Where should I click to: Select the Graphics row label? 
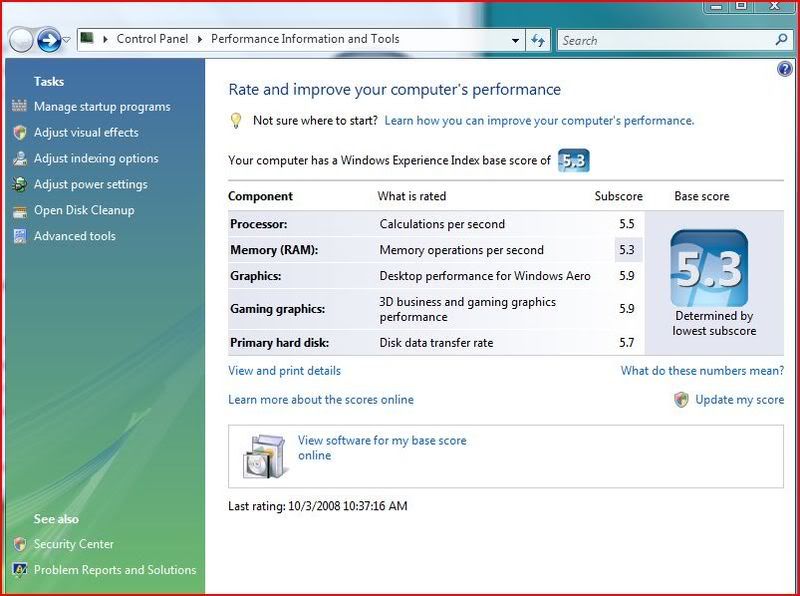tap(256, 276)
